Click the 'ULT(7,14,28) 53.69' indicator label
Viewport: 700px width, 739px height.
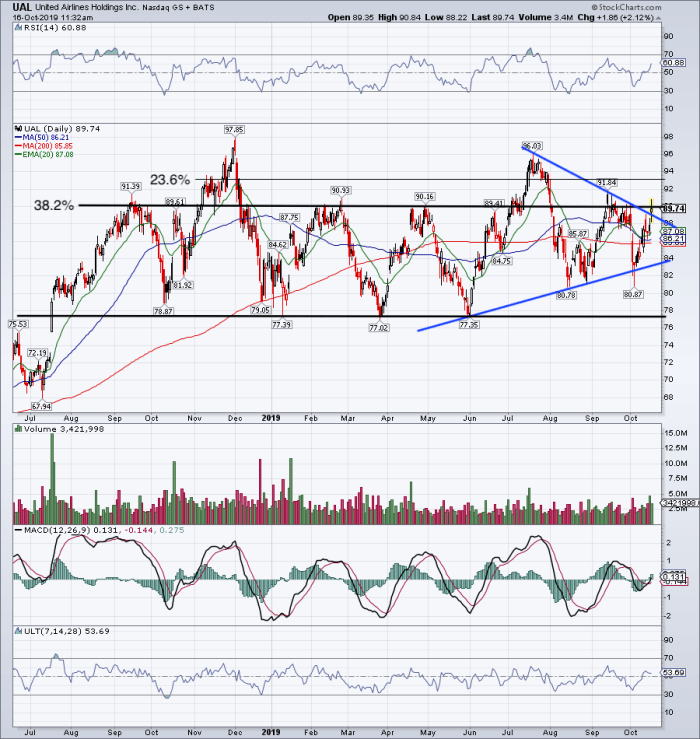[66, 631]
